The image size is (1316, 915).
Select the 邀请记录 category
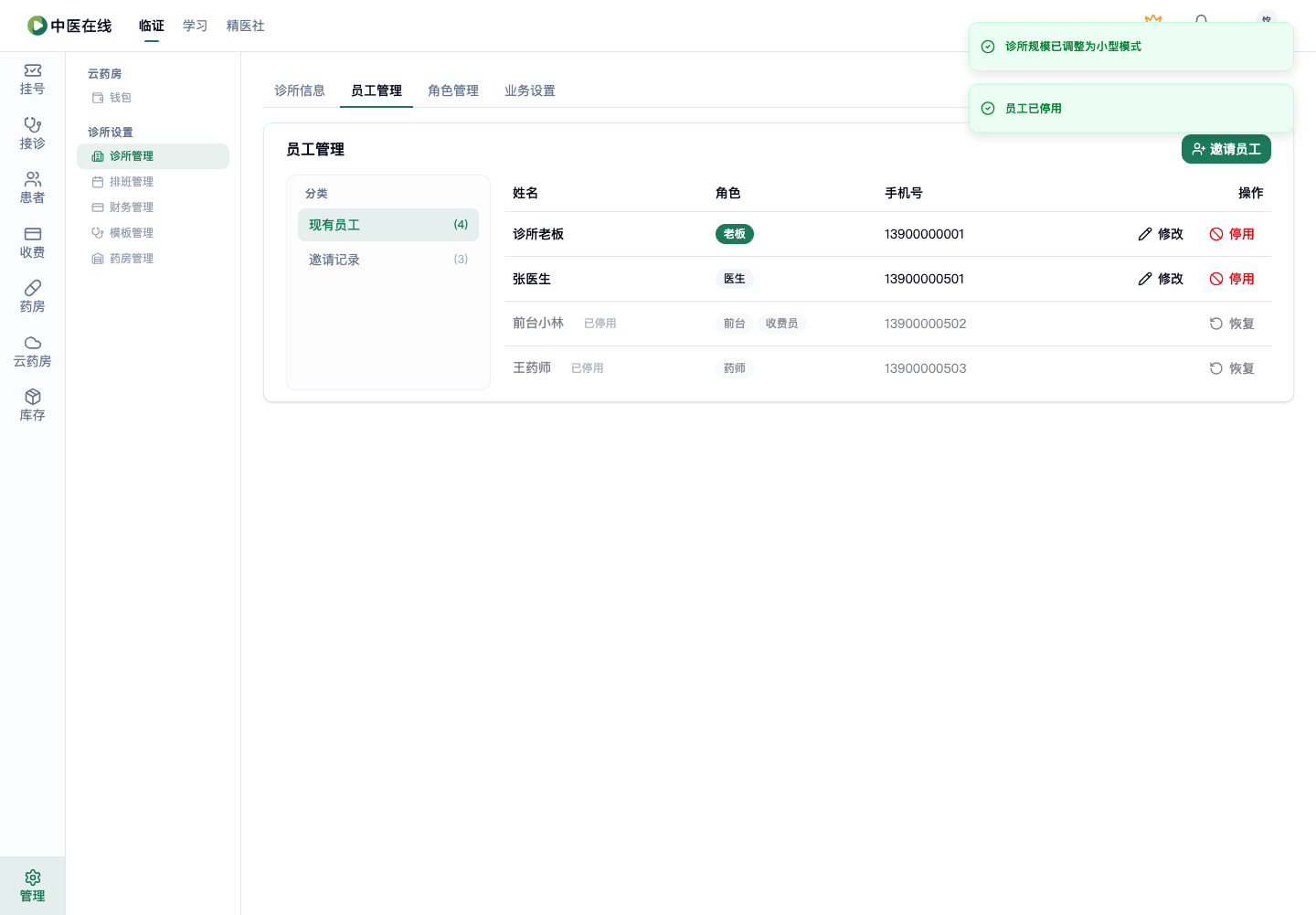click(388, 260)
